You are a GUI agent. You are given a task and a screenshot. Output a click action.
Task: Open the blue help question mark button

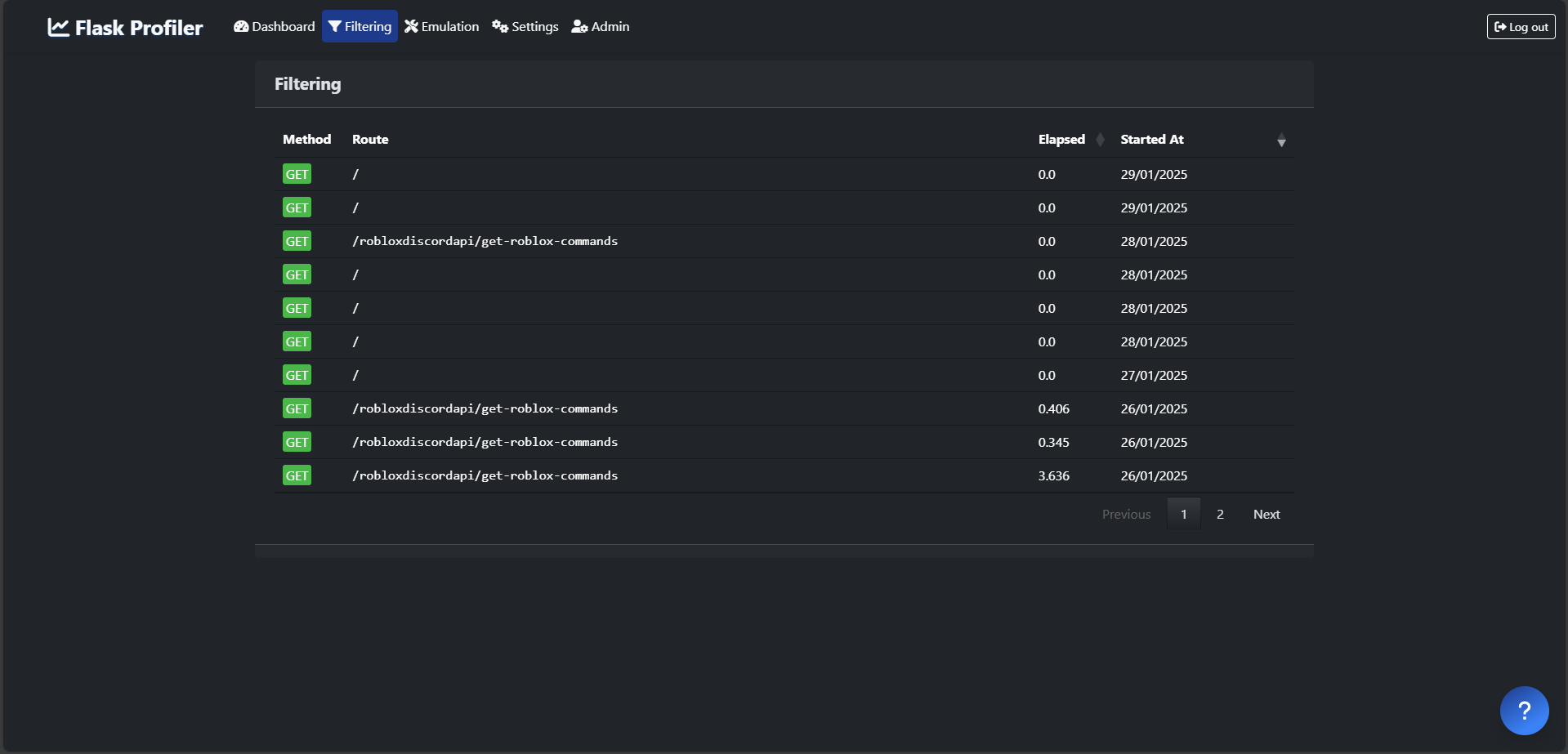1524,710
